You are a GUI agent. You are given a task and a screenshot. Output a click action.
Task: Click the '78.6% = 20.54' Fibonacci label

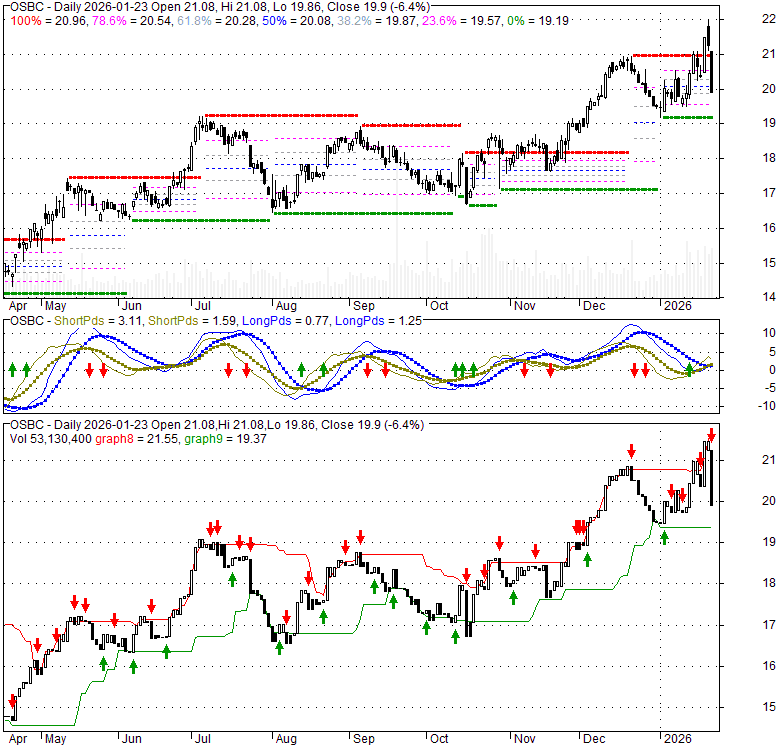[130, 21]
